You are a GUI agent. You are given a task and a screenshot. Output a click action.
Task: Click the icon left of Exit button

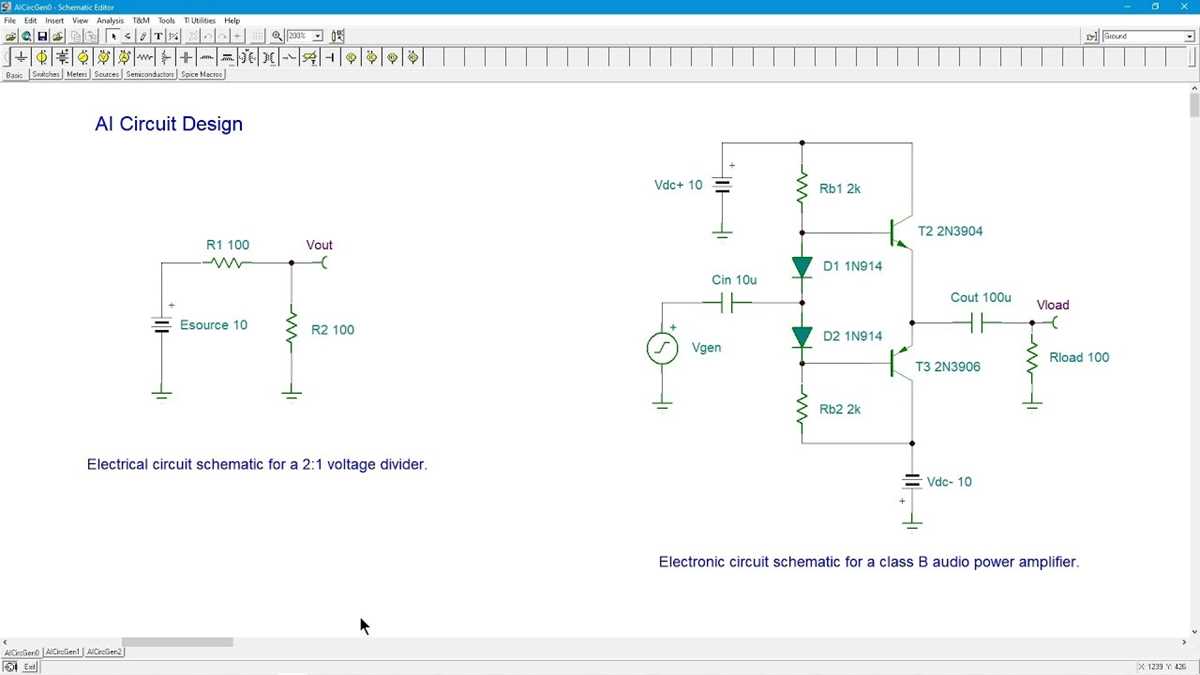(x=11, y=666)
